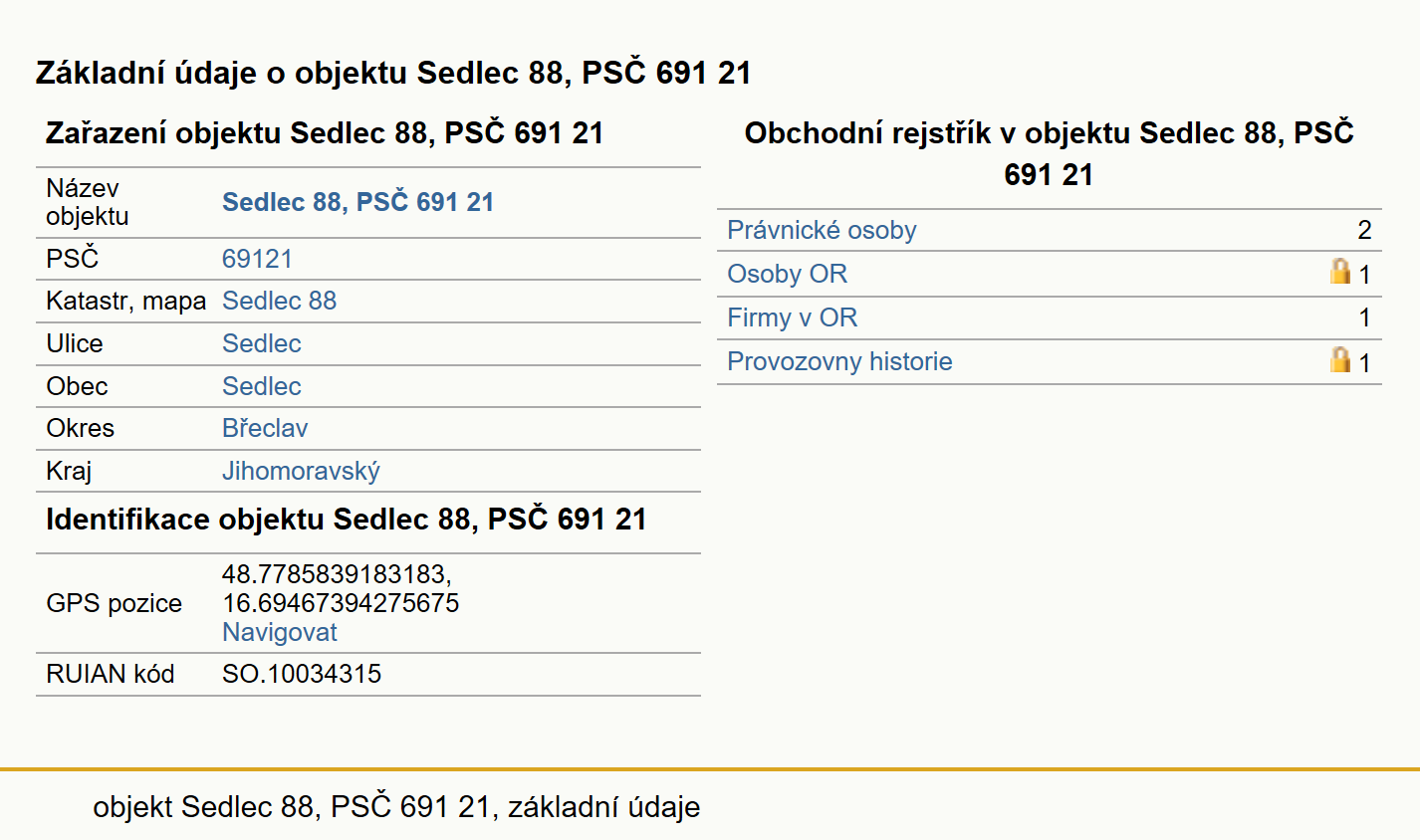Go to the Břeclav district link
The height and width of the screenshot is (840, 1420).
[x=265, y=428]
